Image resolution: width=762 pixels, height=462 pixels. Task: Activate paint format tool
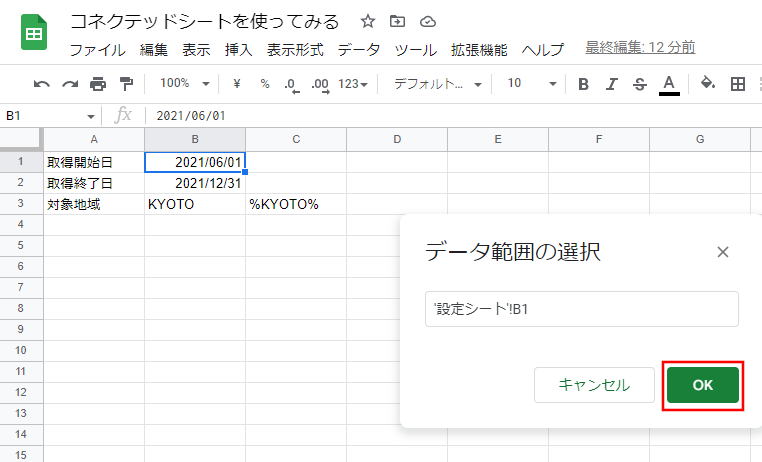click(x=126, y=84)
